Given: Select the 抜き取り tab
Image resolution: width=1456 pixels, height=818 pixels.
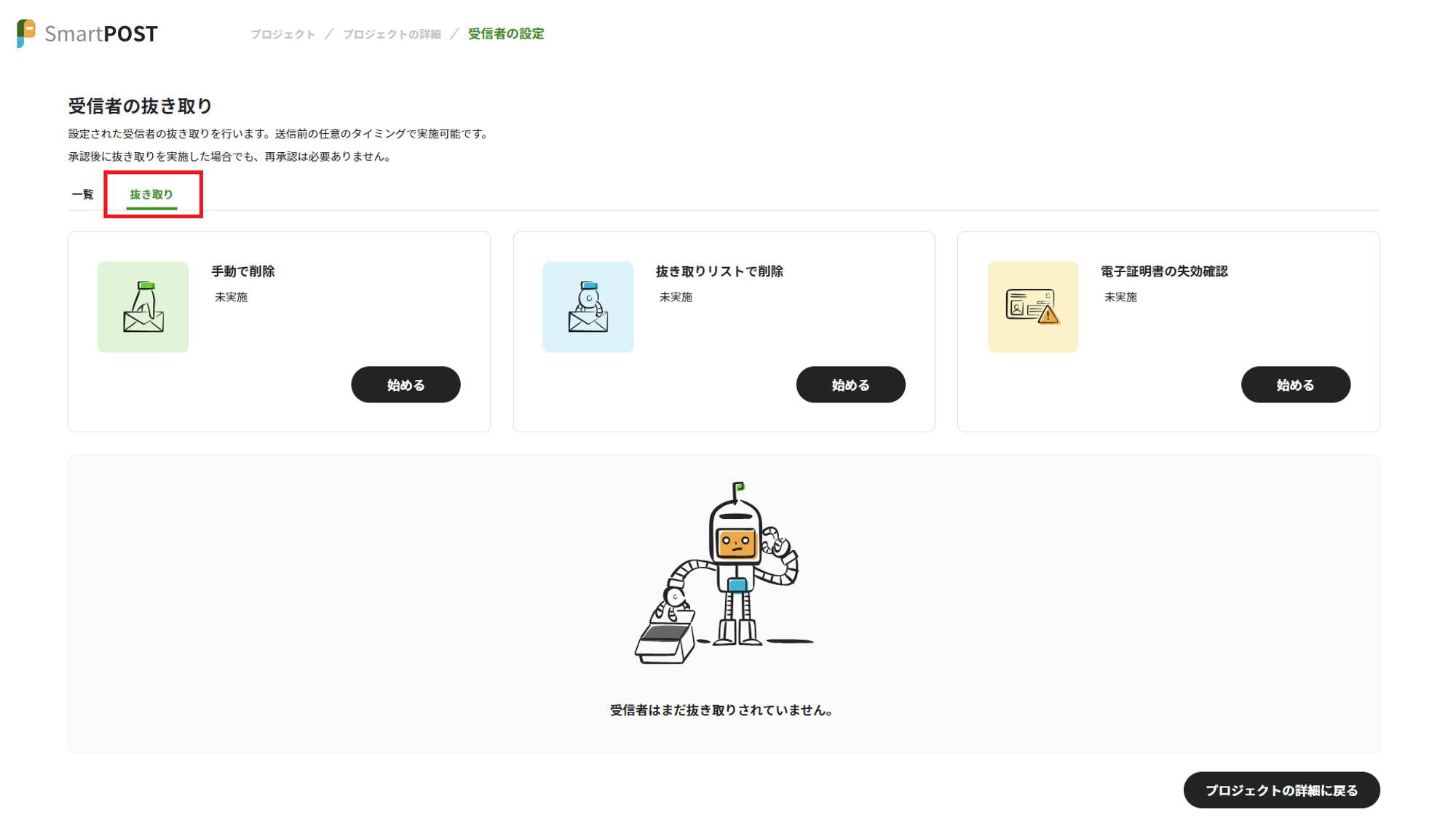Looking at the screenshot, I should coord(151,194).
